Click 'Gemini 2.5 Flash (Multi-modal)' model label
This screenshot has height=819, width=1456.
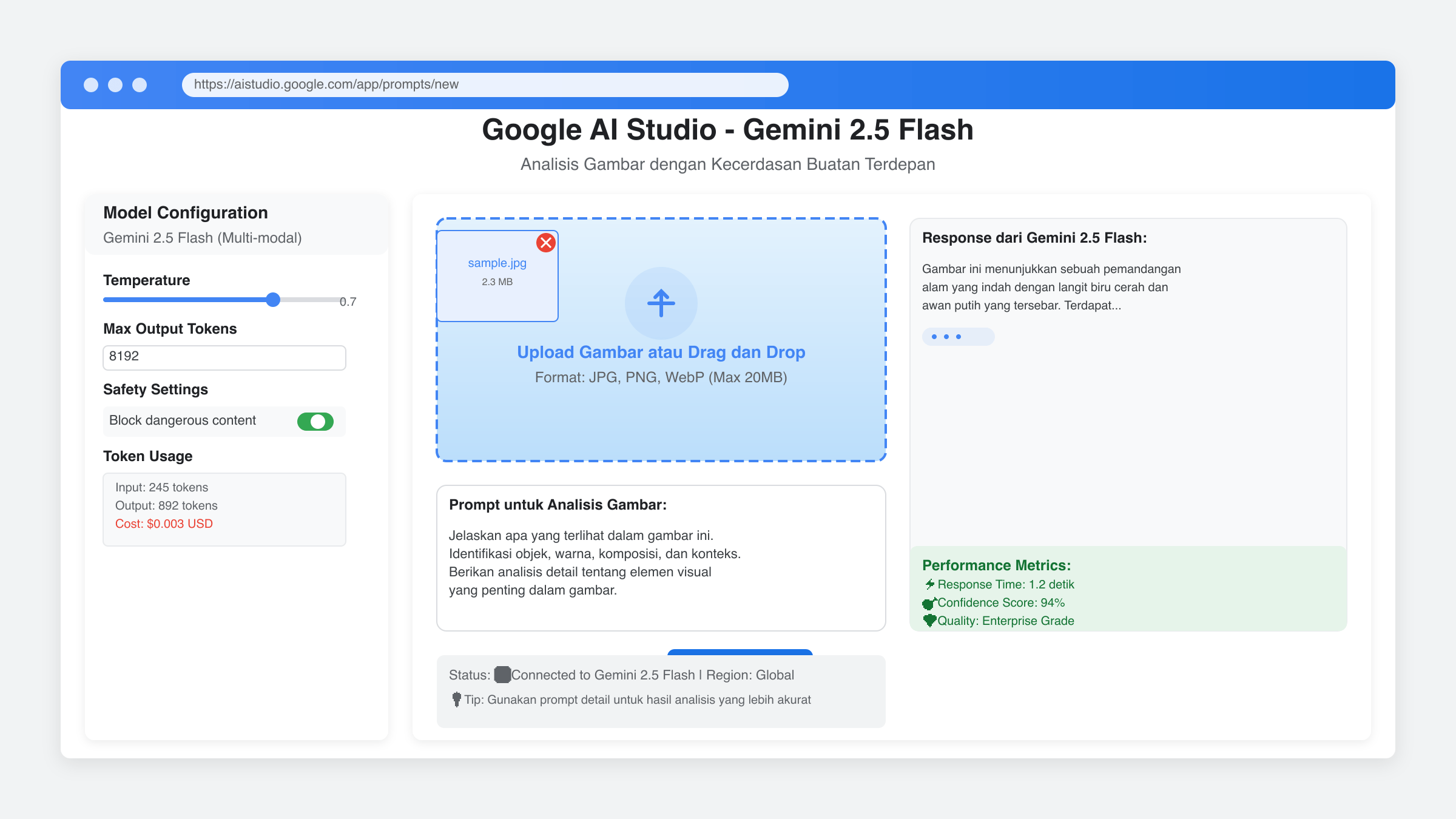(x=202, y=238)
